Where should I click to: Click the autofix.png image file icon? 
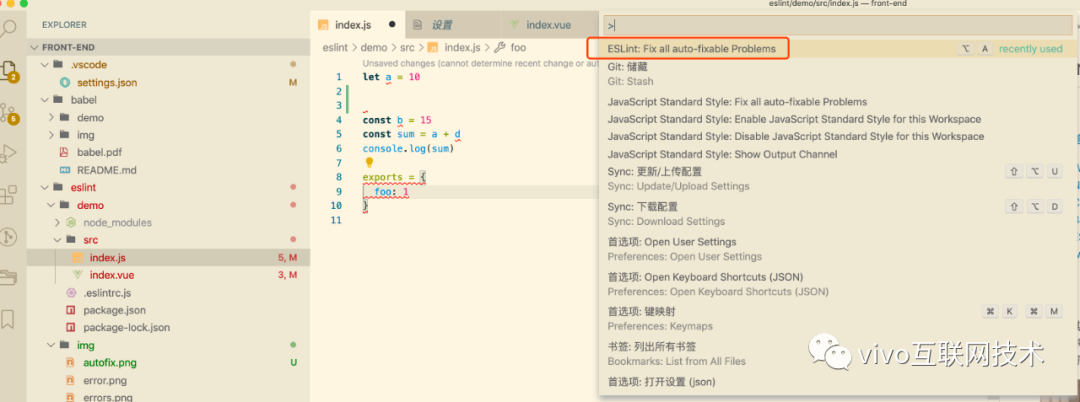71,362
